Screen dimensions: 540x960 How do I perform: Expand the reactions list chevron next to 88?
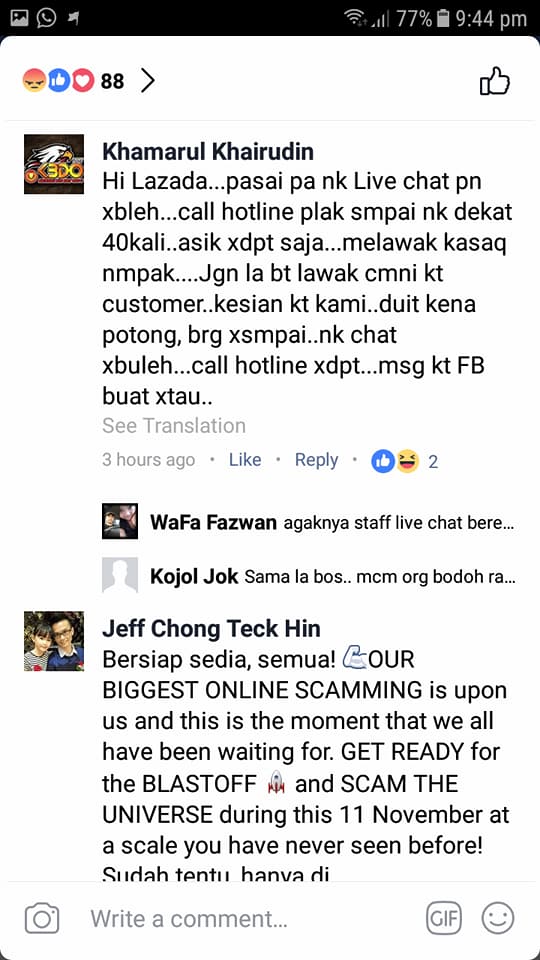147,81
